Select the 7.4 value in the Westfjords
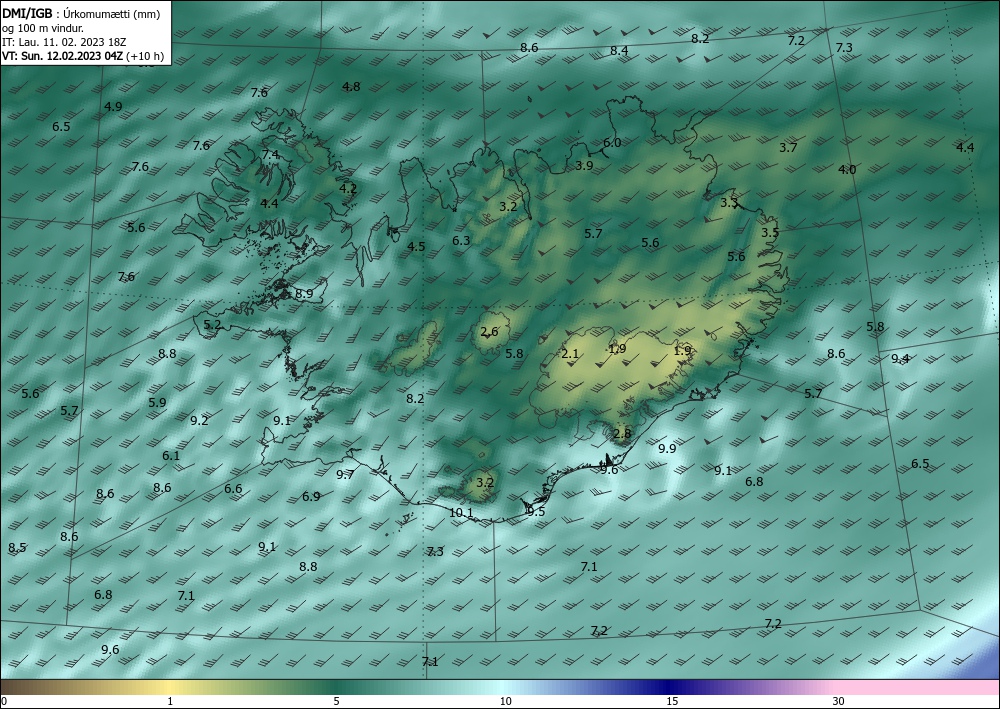The height and width of the screenshot is (709, 1000). tap(270, 154)
